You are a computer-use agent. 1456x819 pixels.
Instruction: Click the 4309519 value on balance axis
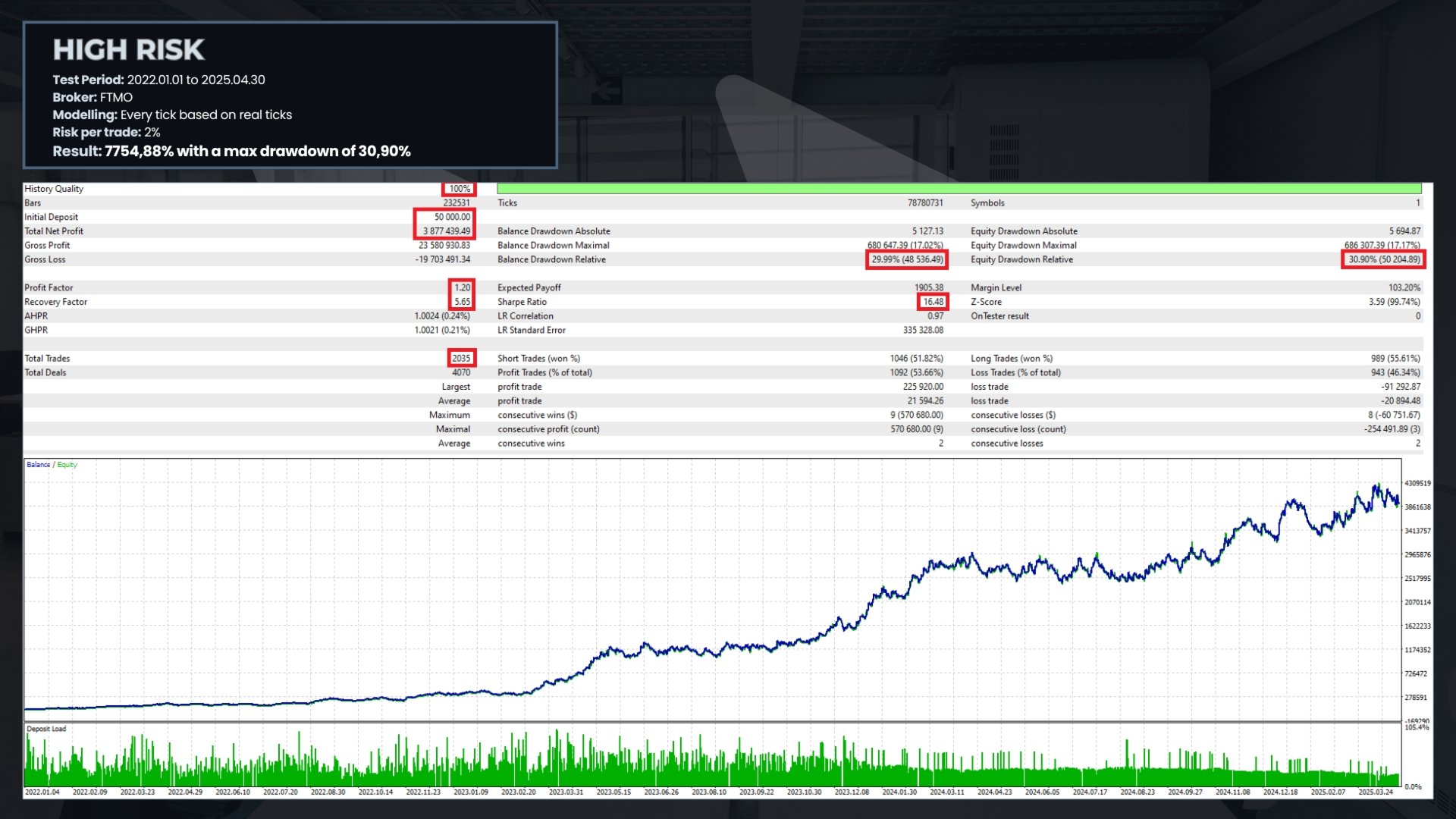tap(1417, 483)
